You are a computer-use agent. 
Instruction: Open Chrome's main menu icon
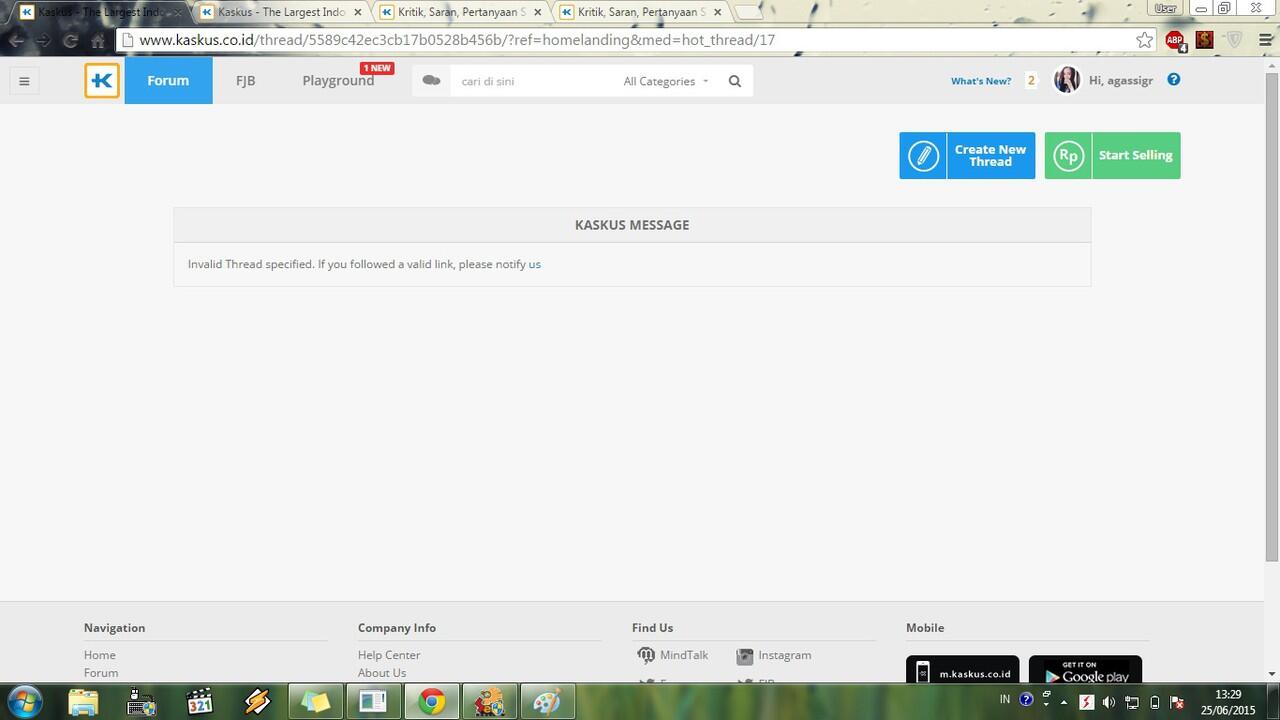1265,40
